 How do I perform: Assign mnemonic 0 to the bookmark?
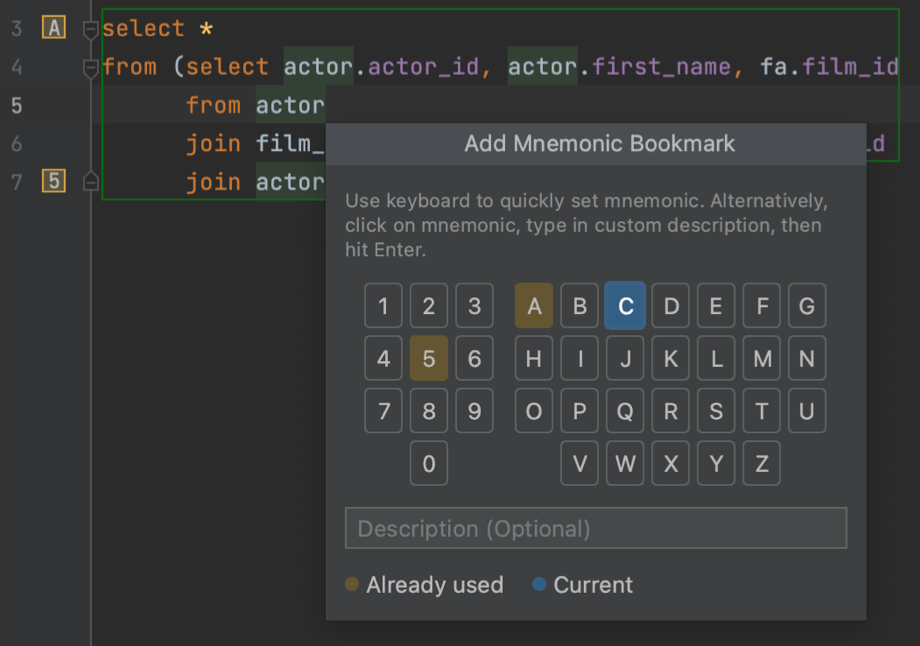pos(428,463)
